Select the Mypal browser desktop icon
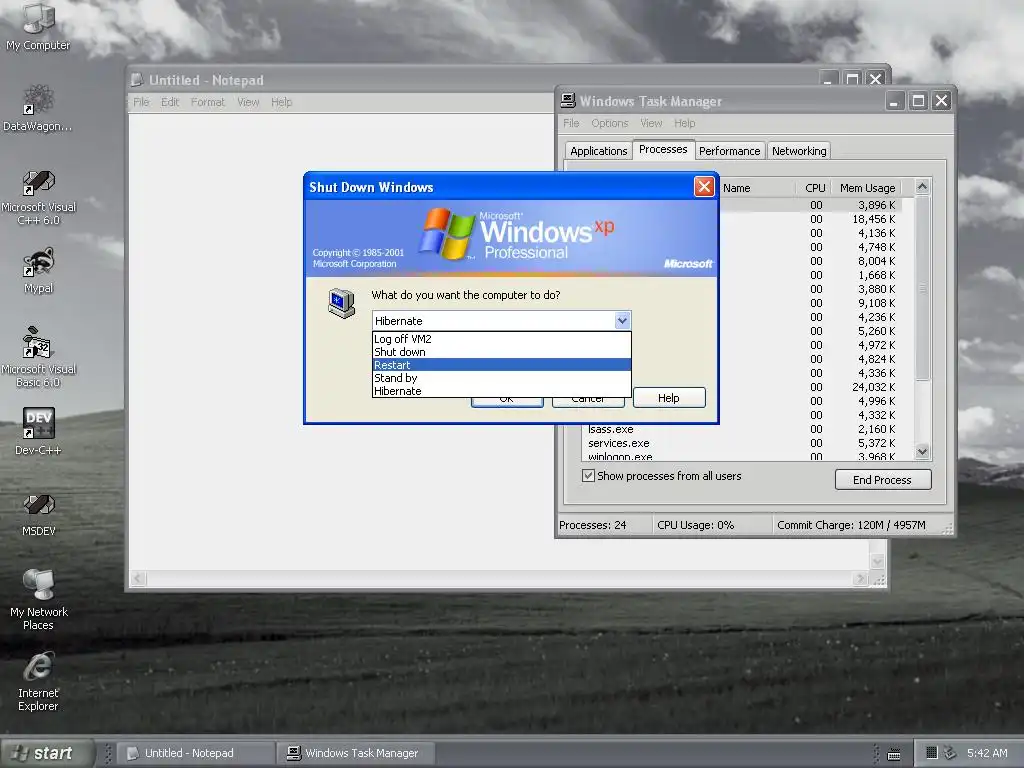Screen dimensions: 1024x768 pos(39,270)
